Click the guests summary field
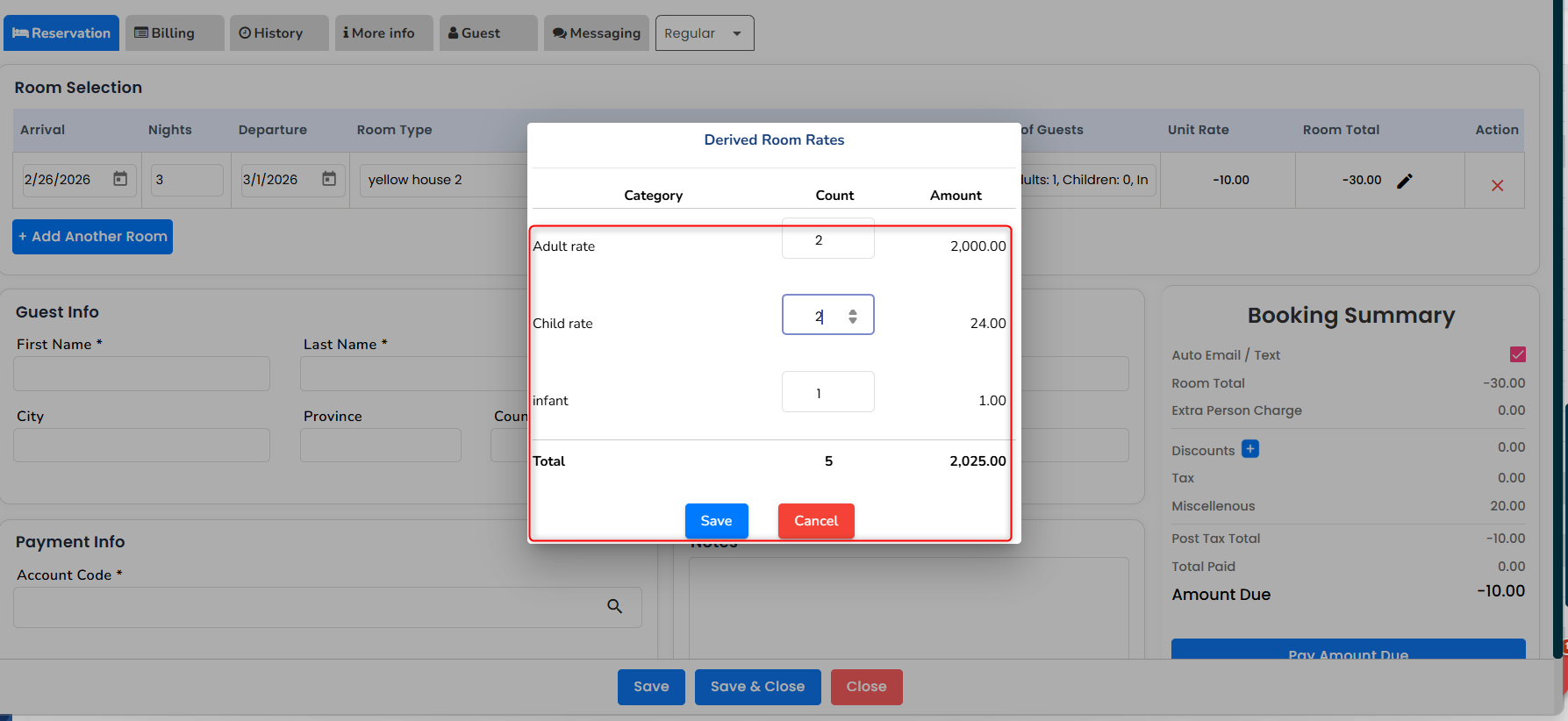Viewport: 1568px width, 721px height. coord(1087,180)
